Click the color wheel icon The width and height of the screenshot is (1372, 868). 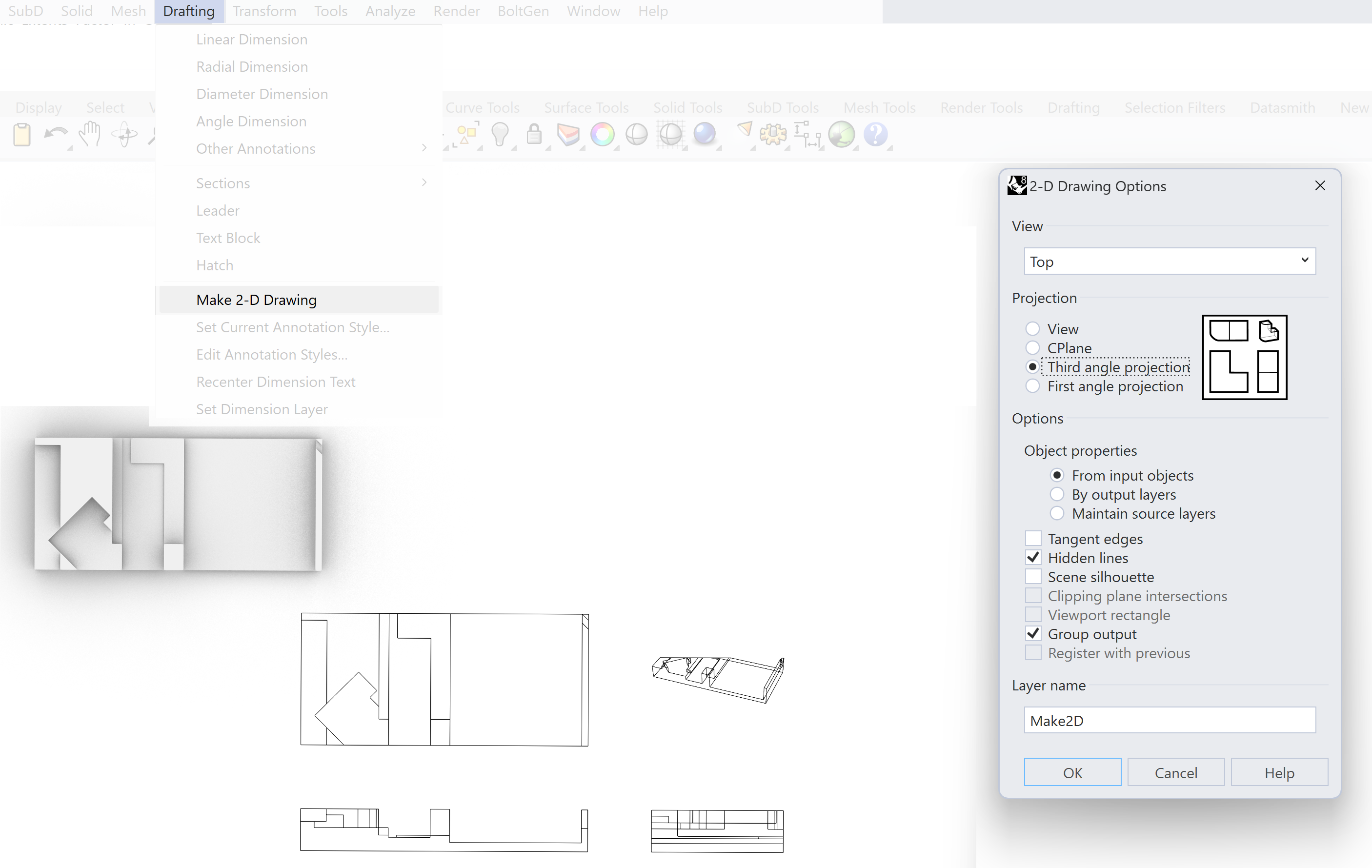pyautogui.click(x=602, y=135)
